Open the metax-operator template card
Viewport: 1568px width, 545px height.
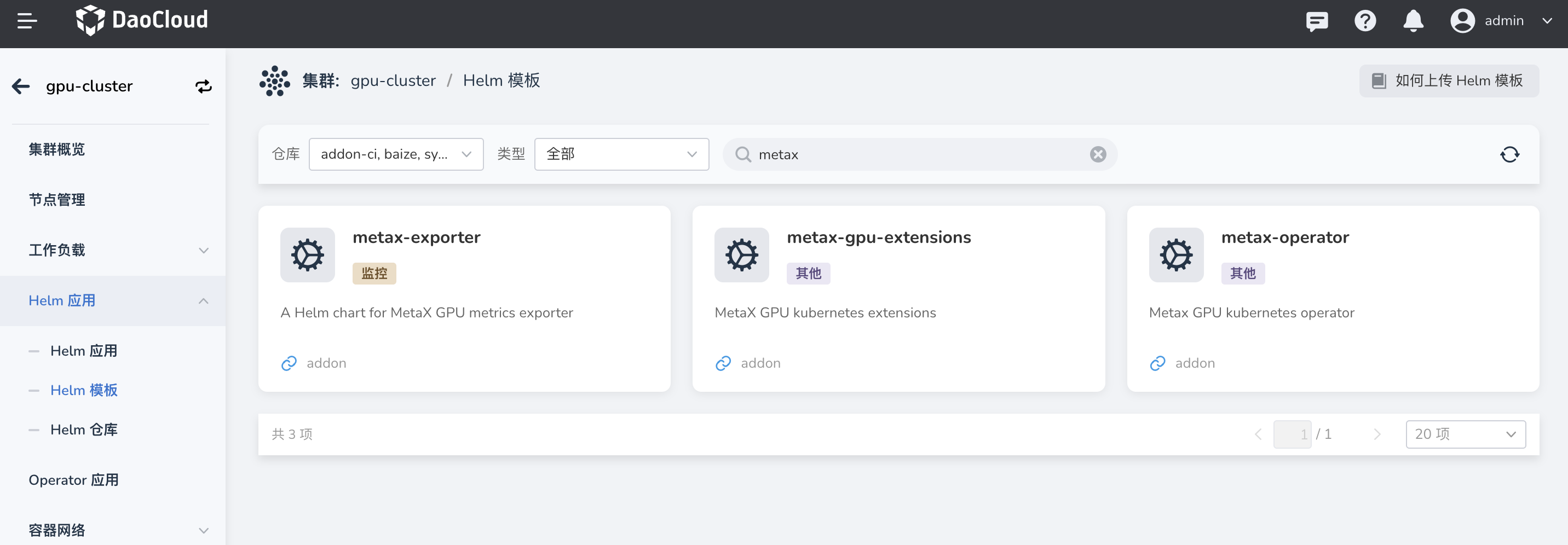(1333, 299)
